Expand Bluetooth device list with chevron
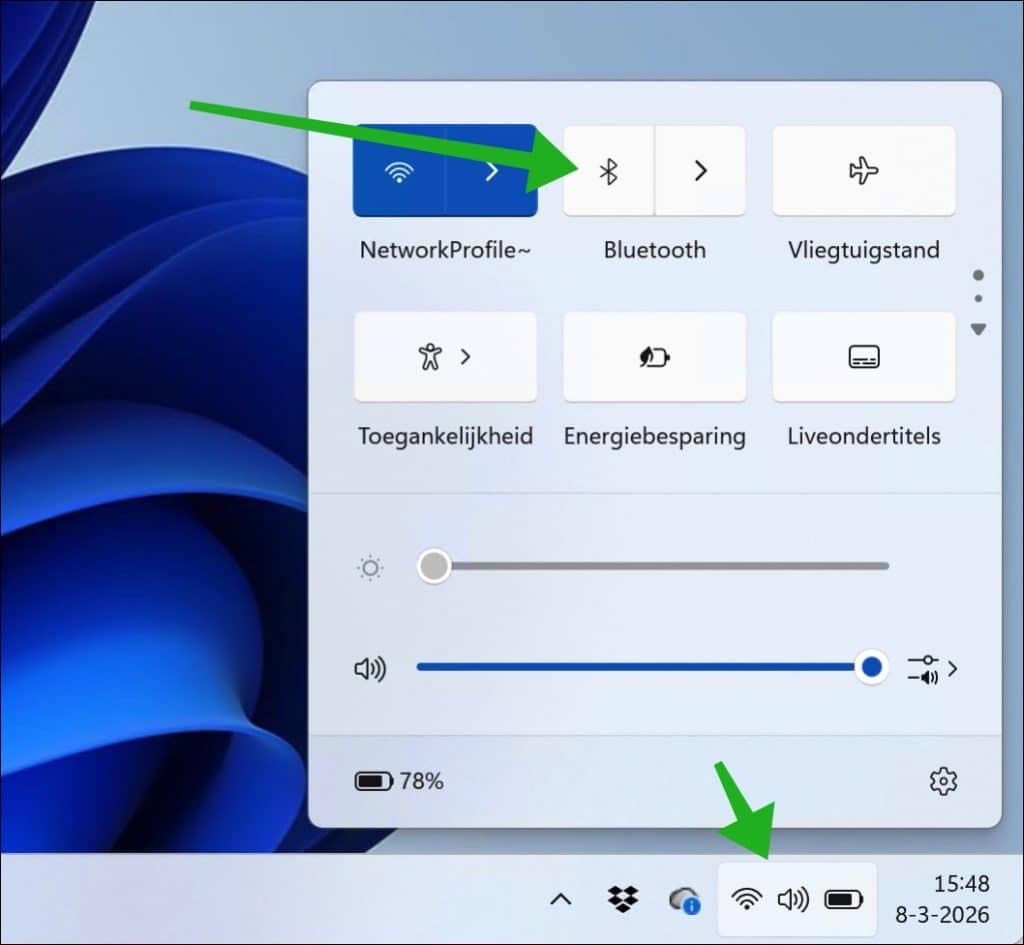1024x945 pixels. click(x=700, y=171)
